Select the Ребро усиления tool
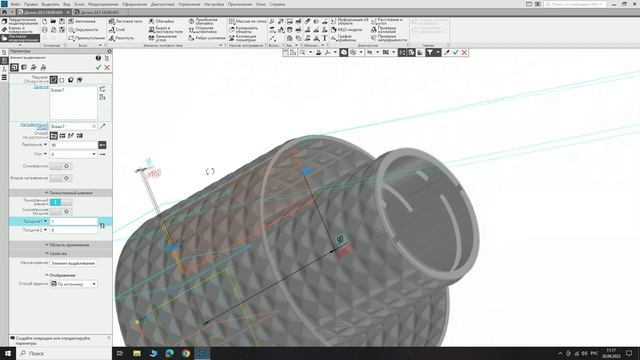 [207, 38]
